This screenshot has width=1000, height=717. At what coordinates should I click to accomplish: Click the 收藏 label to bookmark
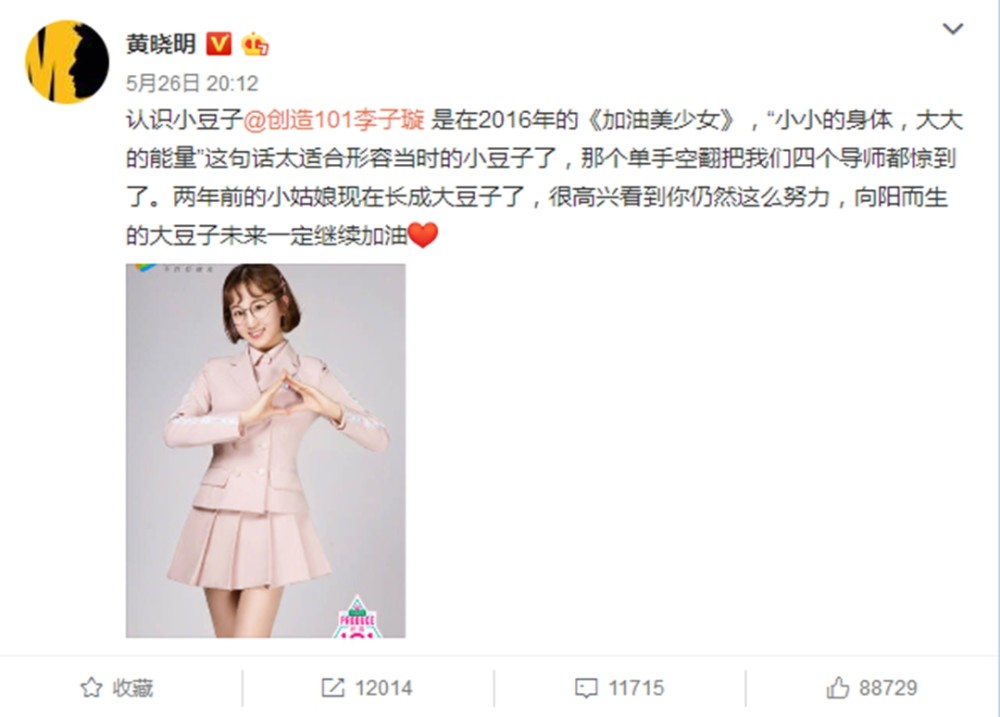pyautogui.click(x=133, y=688)
